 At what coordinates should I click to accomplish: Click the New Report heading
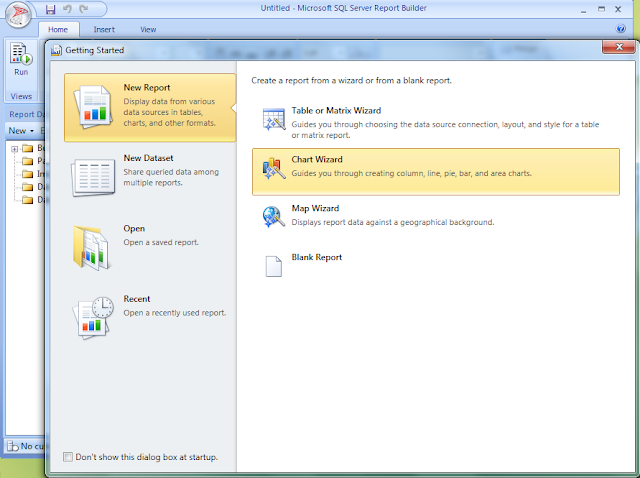click(147, 88)
